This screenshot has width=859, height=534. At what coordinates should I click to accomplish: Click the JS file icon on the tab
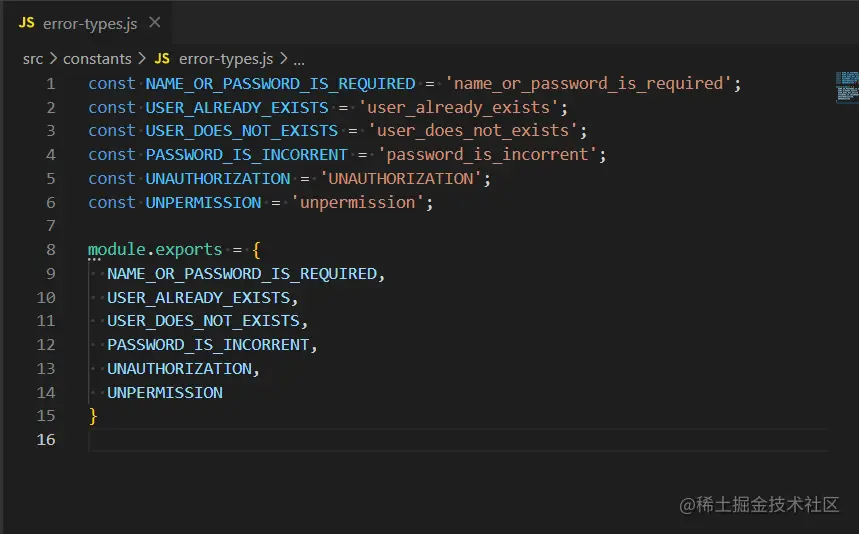click(x=26, y=23)
